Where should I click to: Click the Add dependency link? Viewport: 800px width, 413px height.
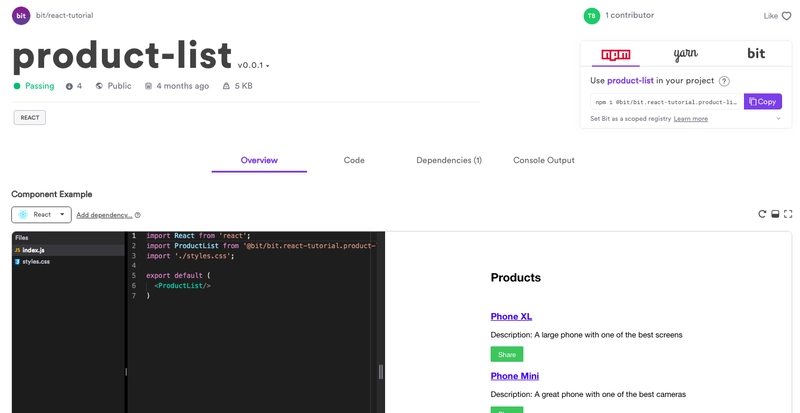click(104, 215)
